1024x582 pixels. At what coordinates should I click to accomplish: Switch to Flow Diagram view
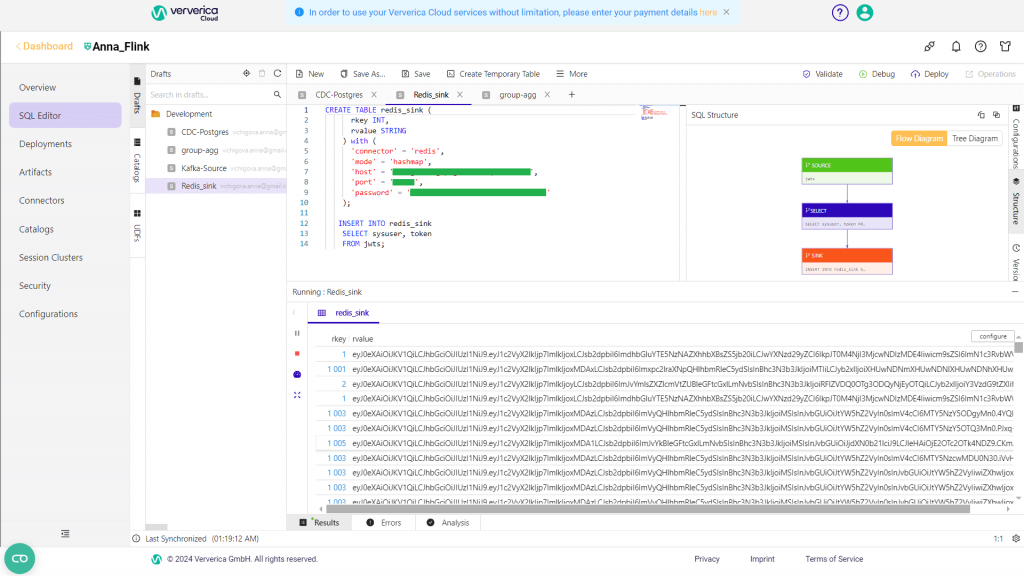coord(919,138)
